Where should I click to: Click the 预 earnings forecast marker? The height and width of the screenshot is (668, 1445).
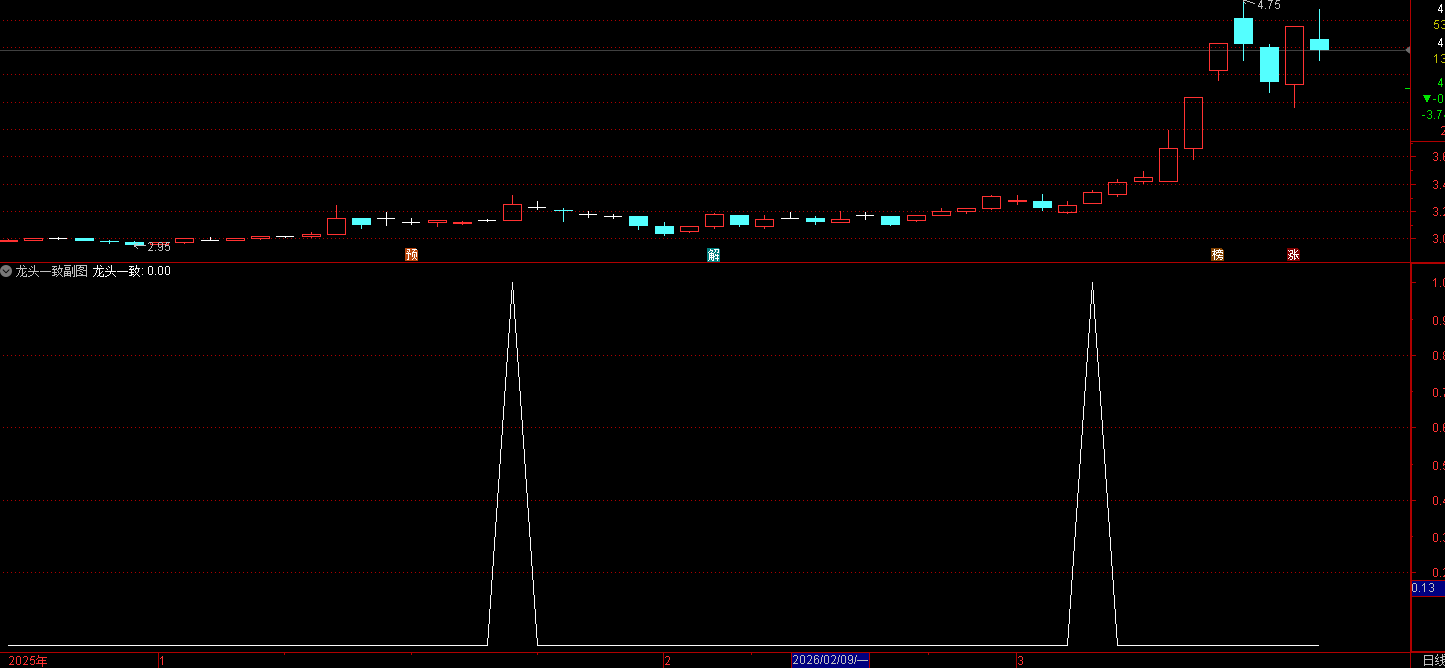411,255
